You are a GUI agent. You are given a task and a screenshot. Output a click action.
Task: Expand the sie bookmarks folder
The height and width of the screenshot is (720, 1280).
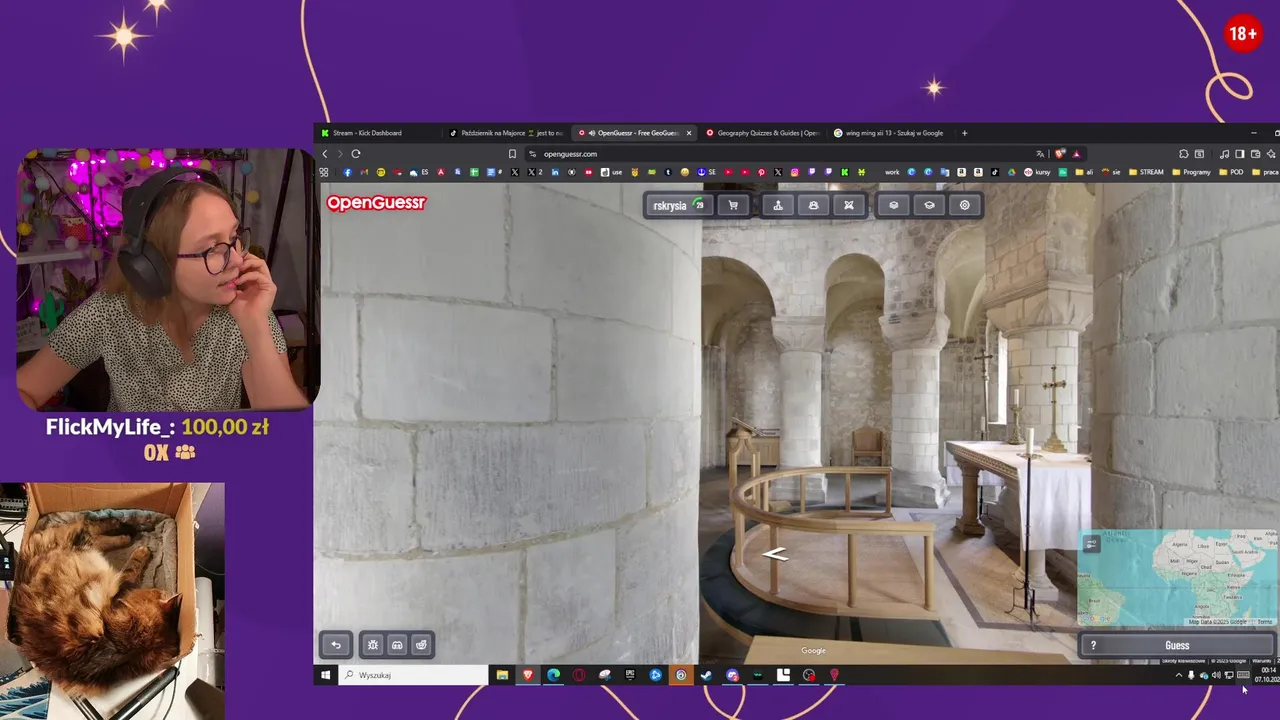[x=1111, y=172]
